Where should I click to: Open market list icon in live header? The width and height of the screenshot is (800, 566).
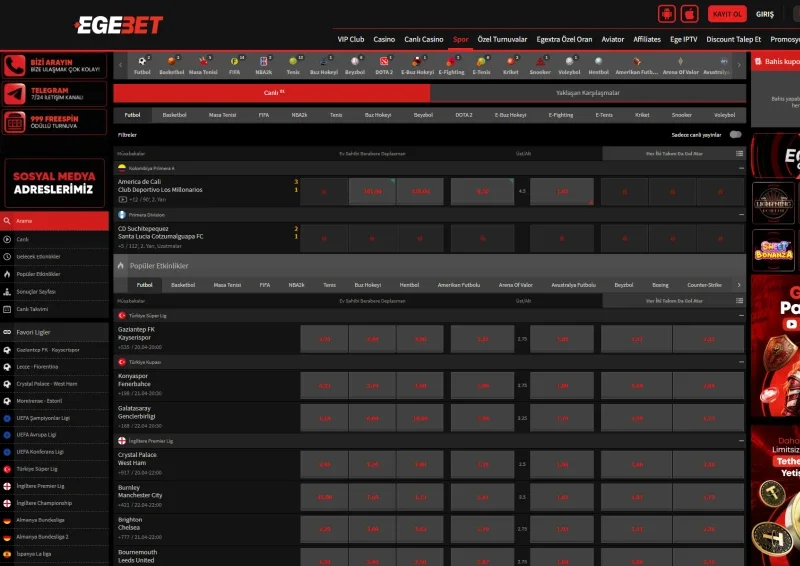click(739, 153)
